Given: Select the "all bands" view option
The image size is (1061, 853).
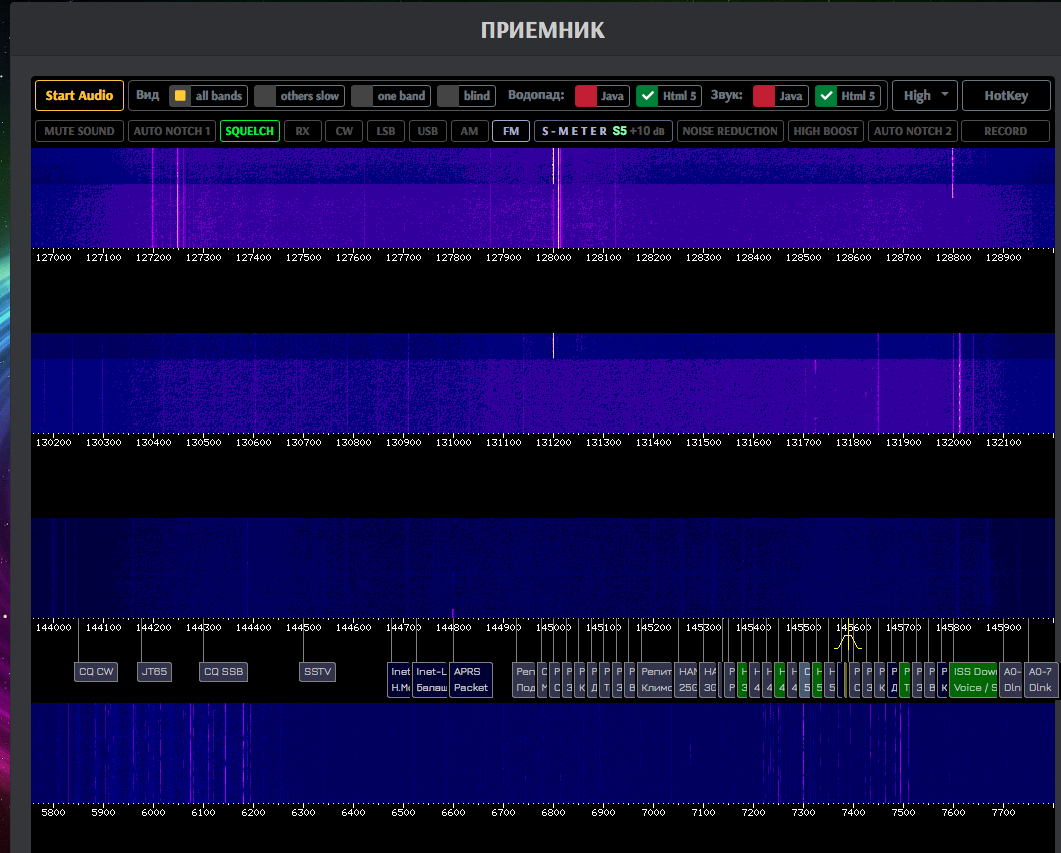Looking at the screenshot, I should click(x=208, y=96).
